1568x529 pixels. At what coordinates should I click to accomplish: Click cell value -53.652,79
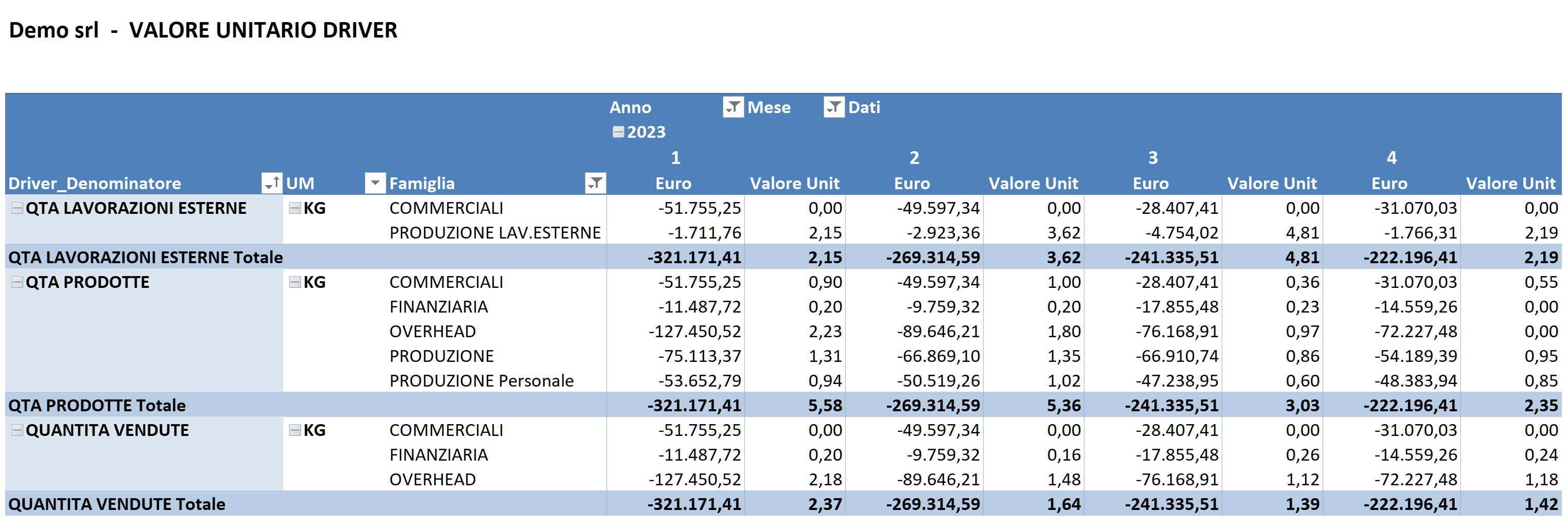(x=700, y=380)
